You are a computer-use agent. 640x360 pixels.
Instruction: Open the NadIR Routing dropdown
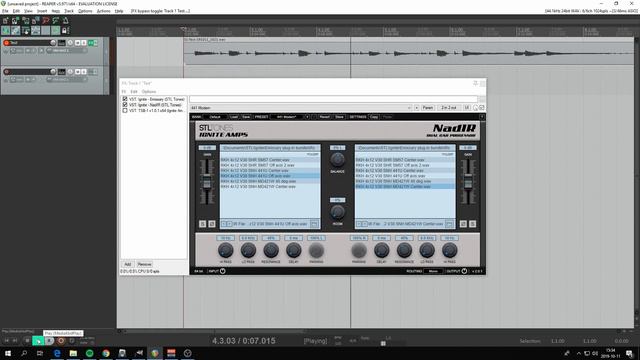tap(433, 271)
